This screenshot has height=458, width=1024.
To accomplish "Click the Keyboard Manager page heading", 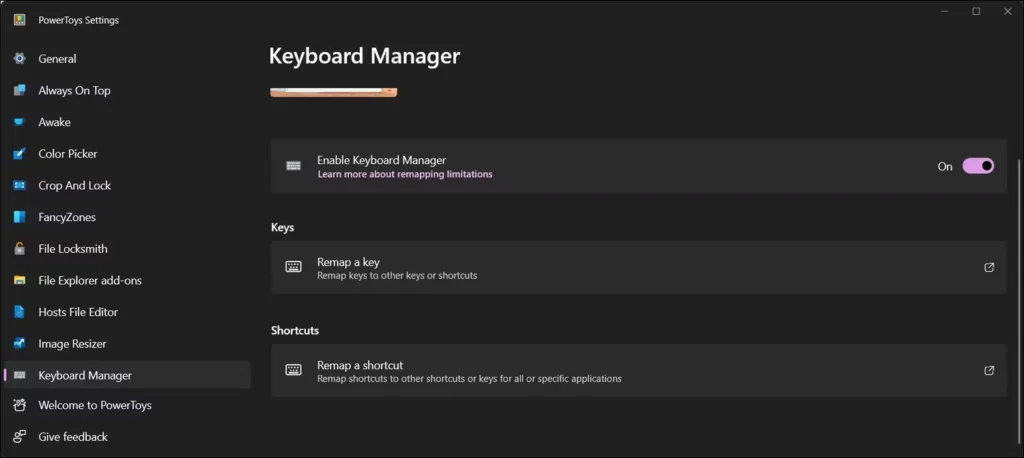I will click(364, 56).
